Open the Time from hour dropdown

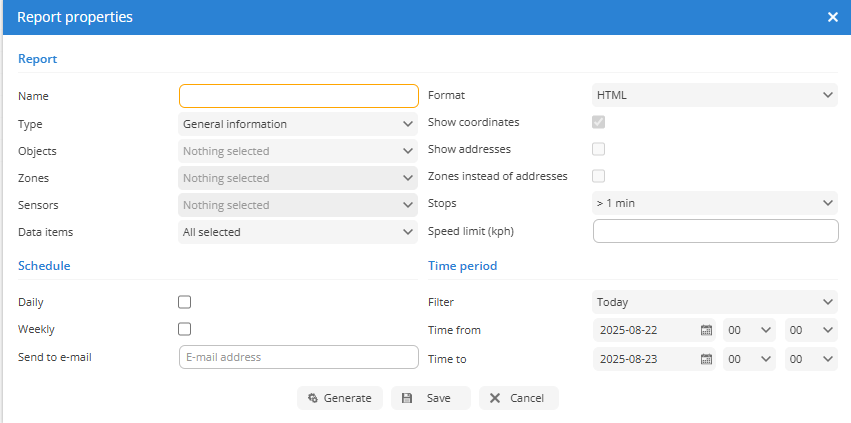click(x=750, y=330)
